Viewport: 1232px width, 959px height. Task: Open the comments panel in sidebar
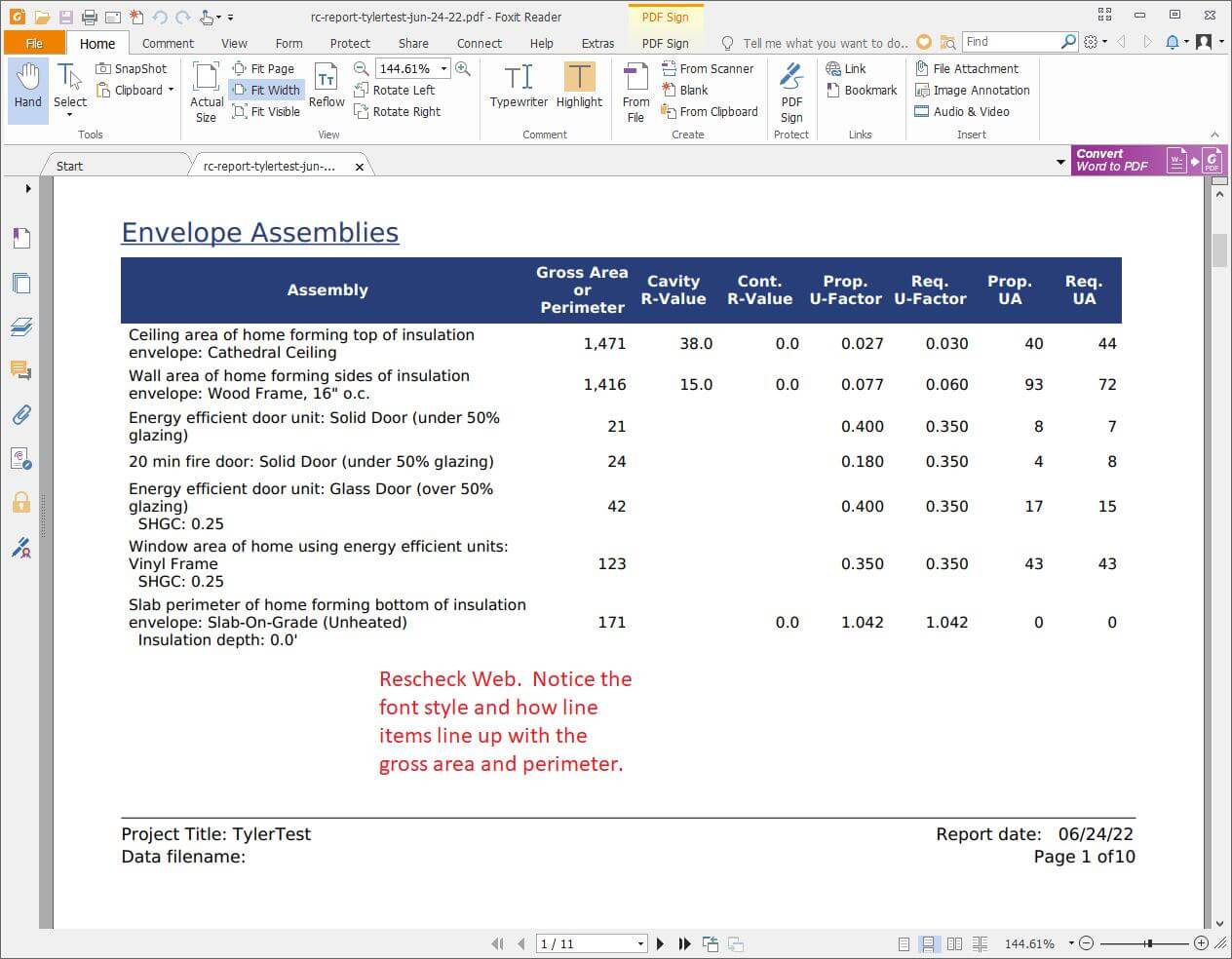(20, 370)
